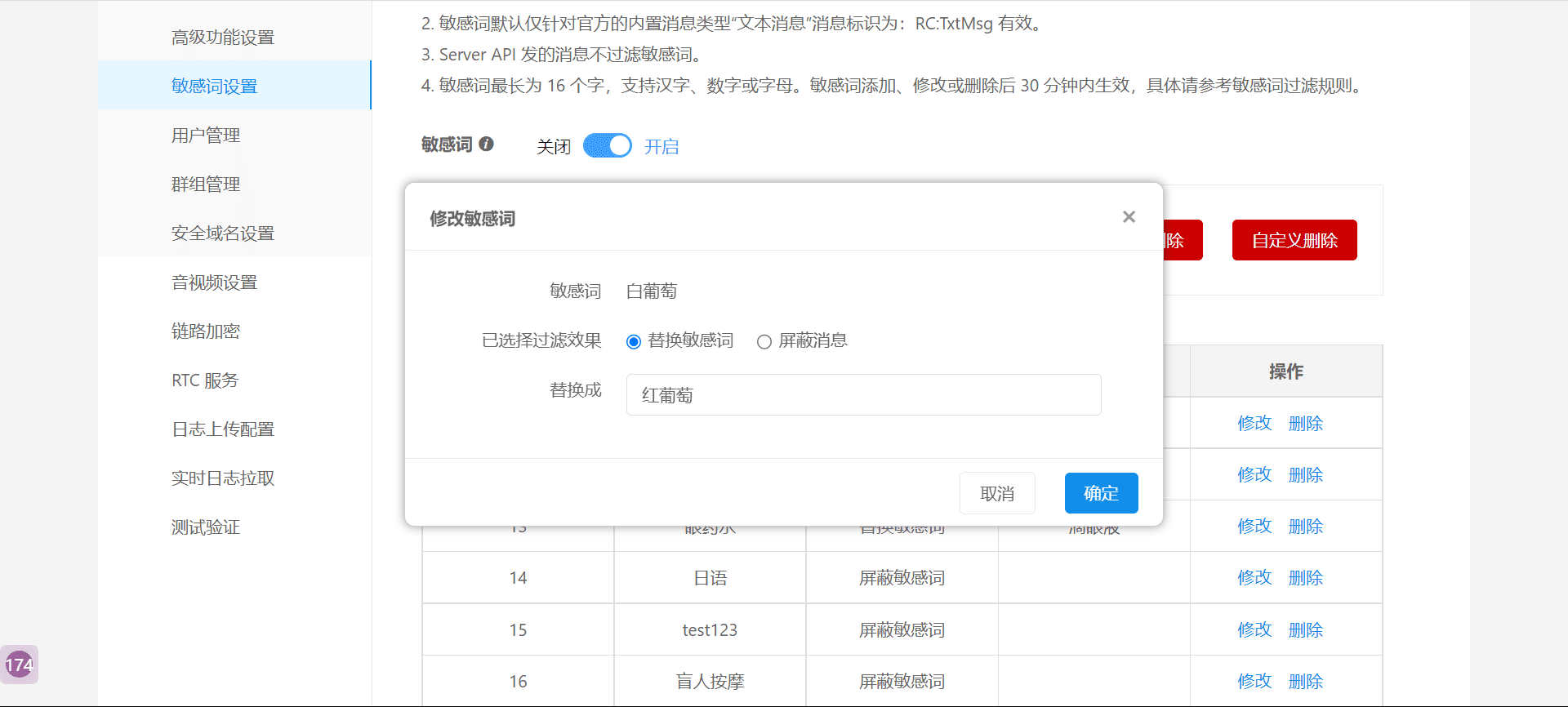Click 删除 link in the 日语 row
This screenshot has width=1568, height=707.
coord(1306,577)
